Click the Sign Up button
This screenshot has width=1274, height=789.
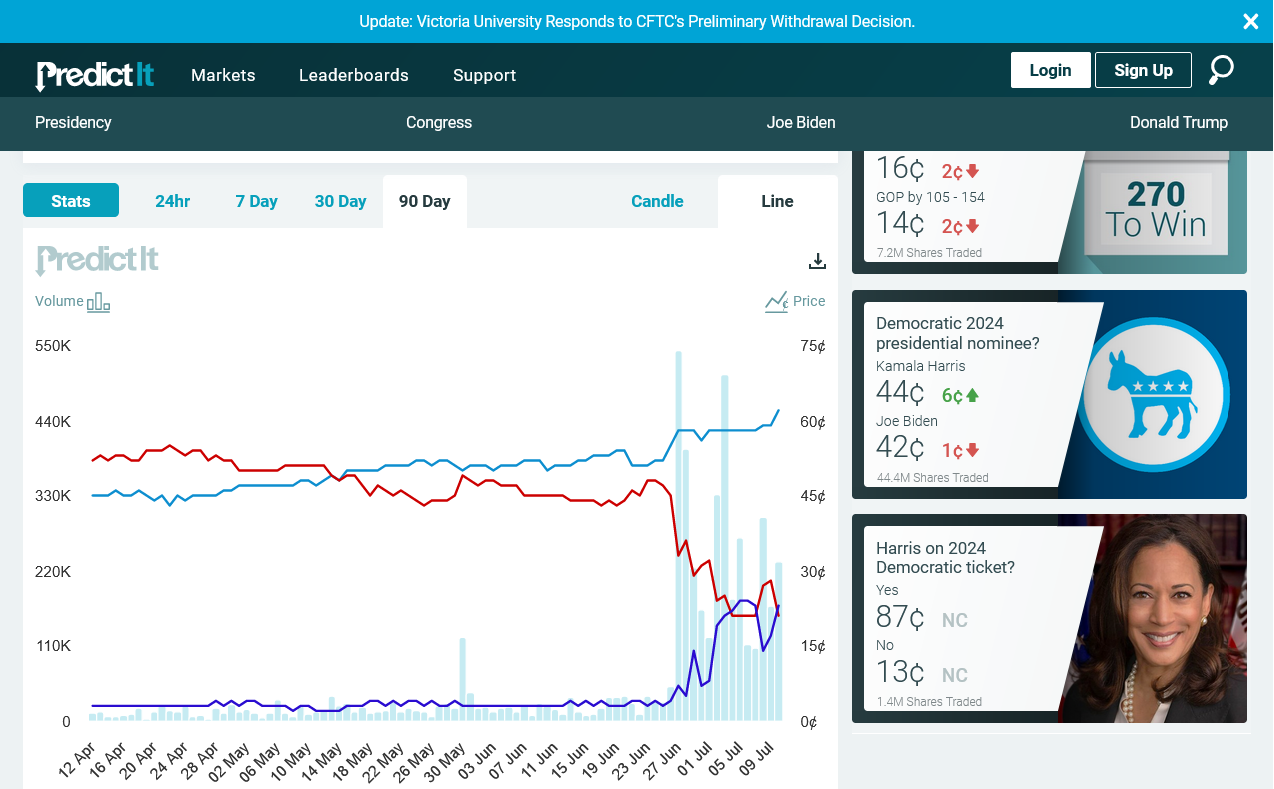tap(1143, 70)
